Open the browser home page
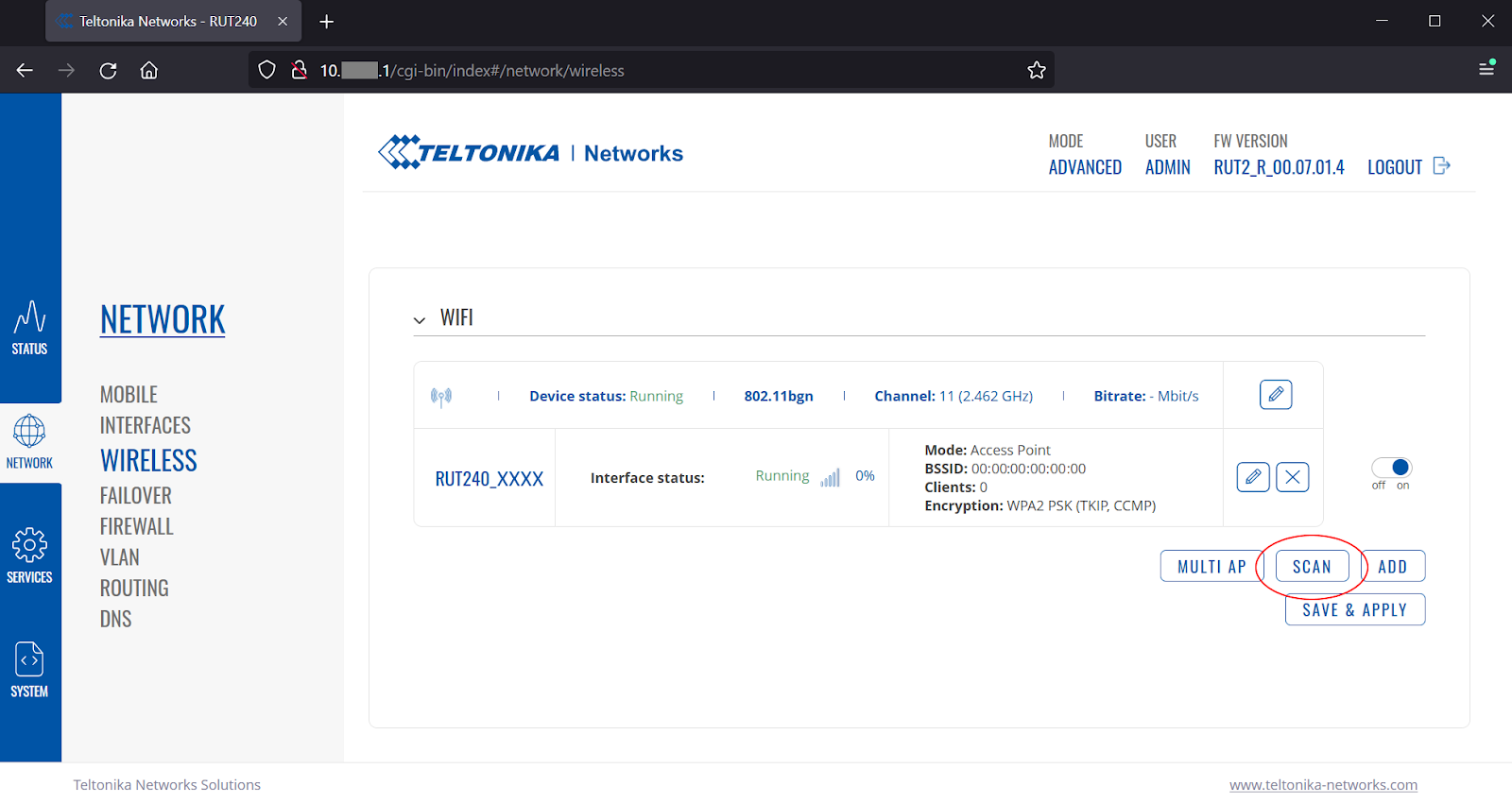 149,70
